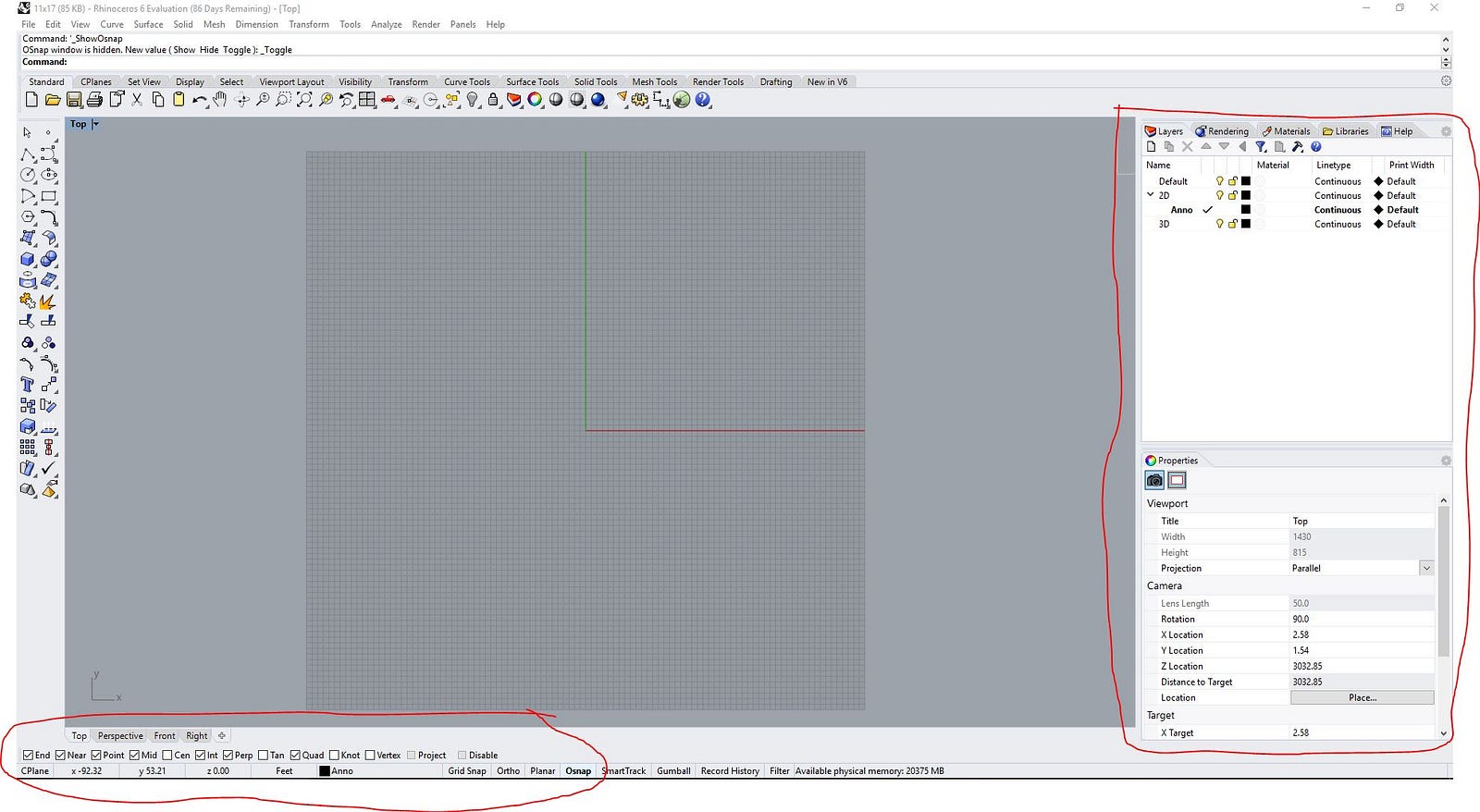The height and width of the screenshot is (812, 1480).
Task: Toggle the Point osnap checkbox
Action: 96,755
